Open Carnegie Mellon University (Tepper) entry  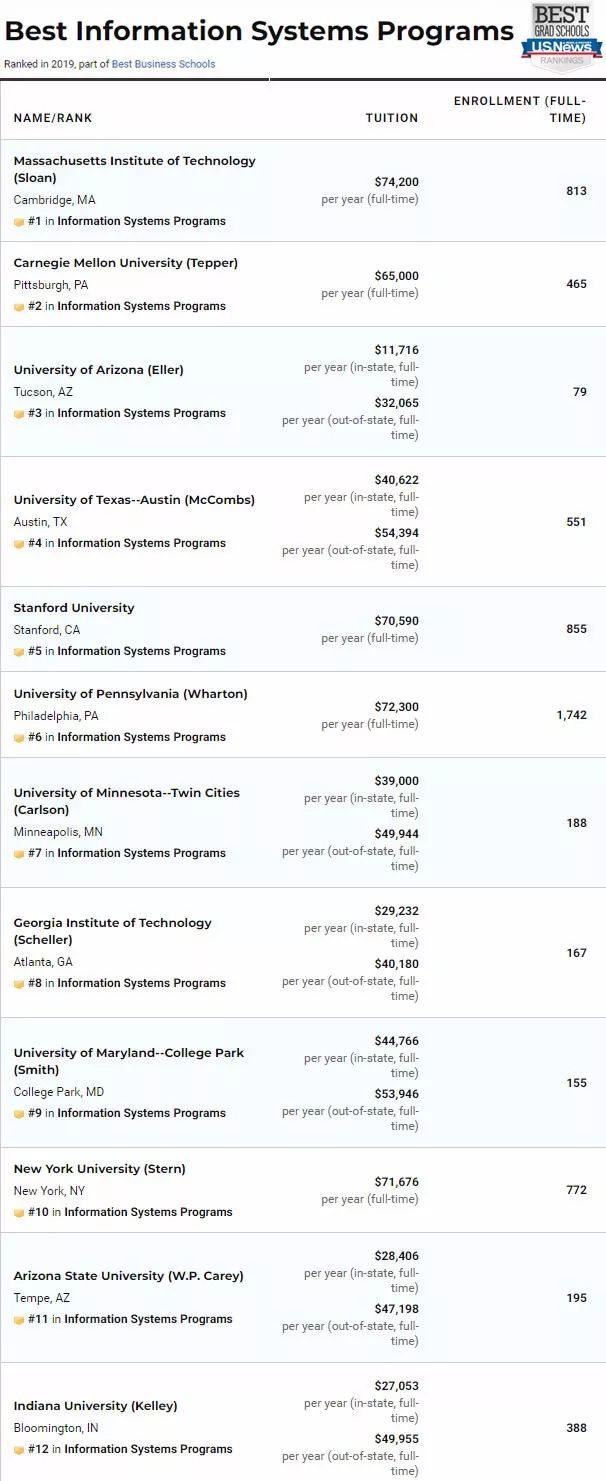click(125, 263)
